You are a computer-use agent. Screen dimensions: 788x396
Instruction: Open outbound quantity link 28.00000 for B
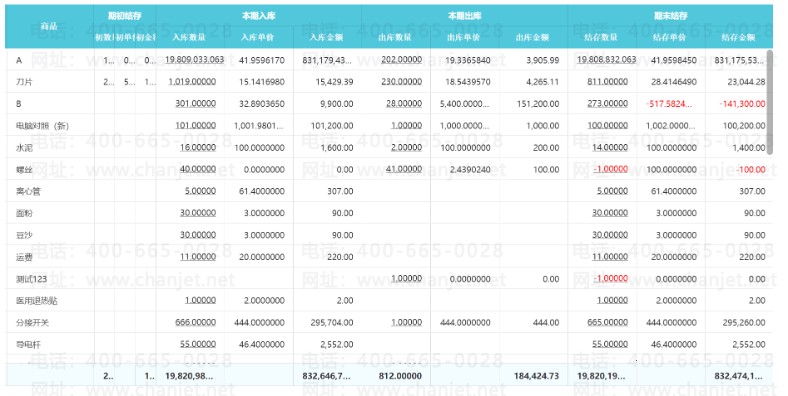coord(404,104)
